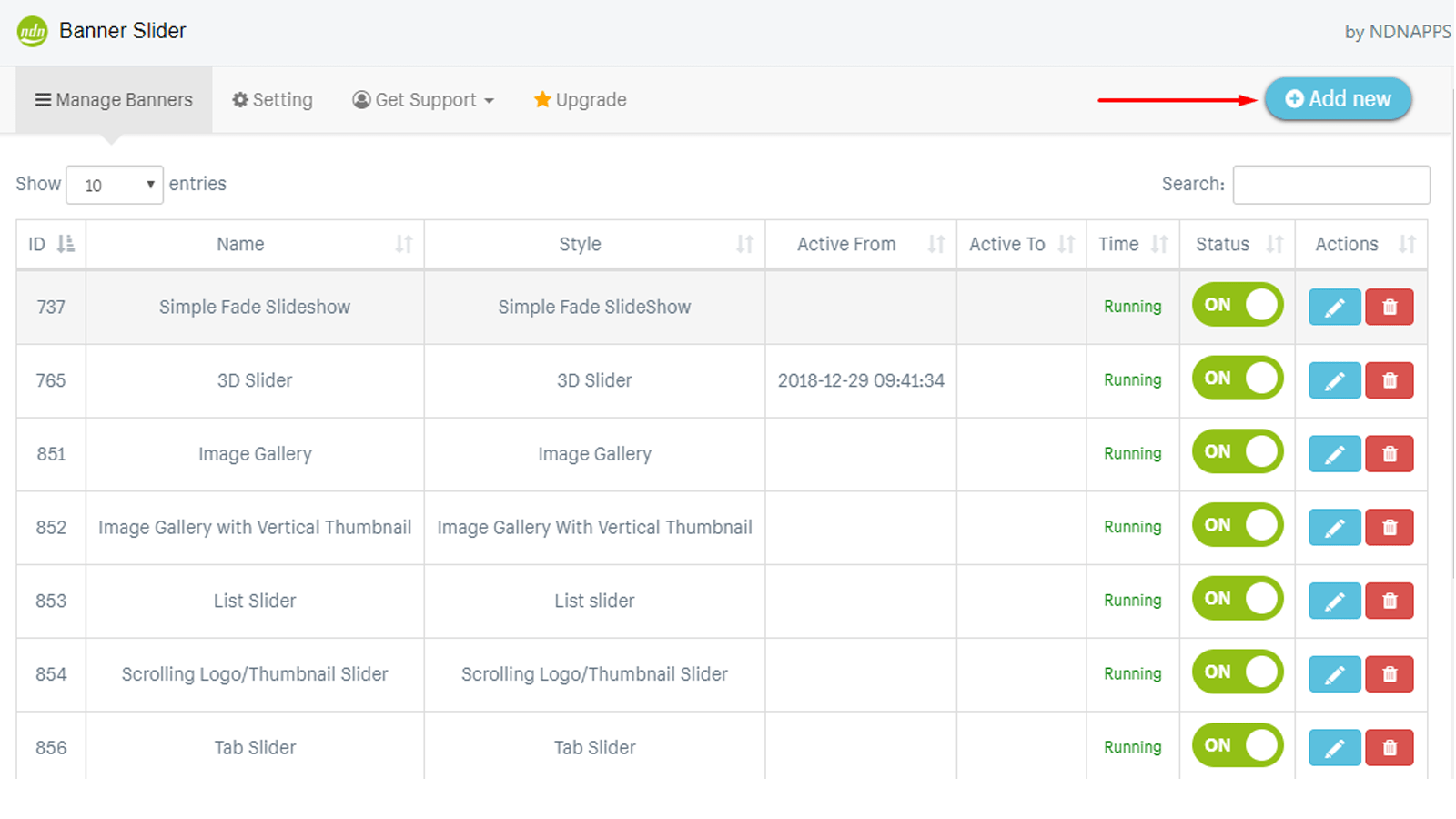Toggle the status switch for banner 852
This screenshot has height=819, width=1456.
1237,526
